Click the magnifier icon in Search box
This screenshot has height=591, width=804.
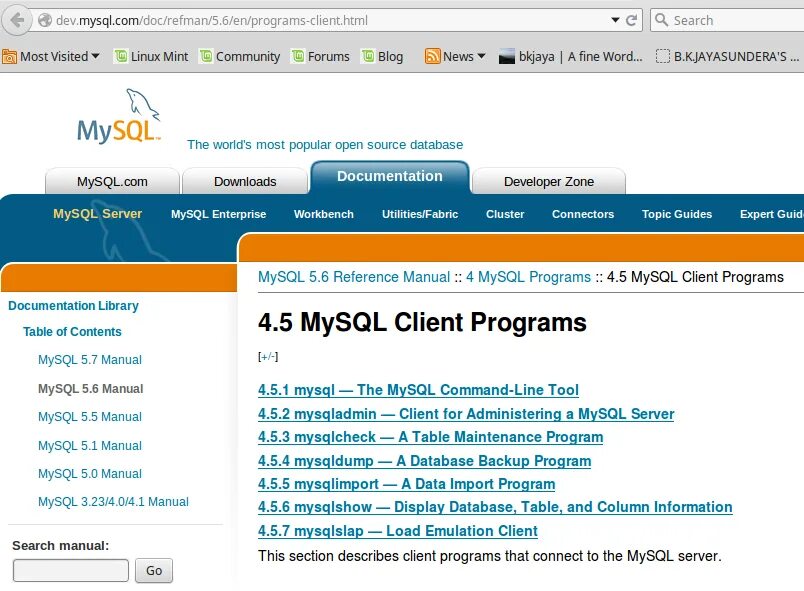[661, 20]
